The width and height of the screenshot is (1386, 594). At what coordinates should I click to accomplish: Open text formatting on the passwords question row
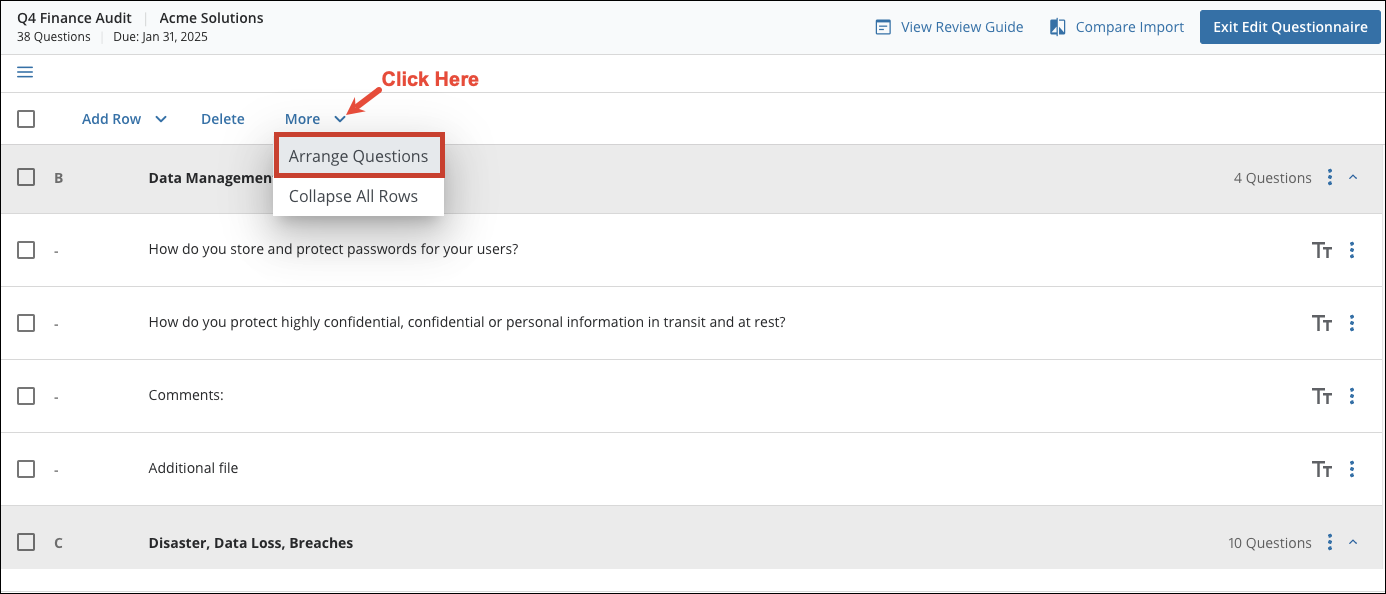tap(1322, 250)
